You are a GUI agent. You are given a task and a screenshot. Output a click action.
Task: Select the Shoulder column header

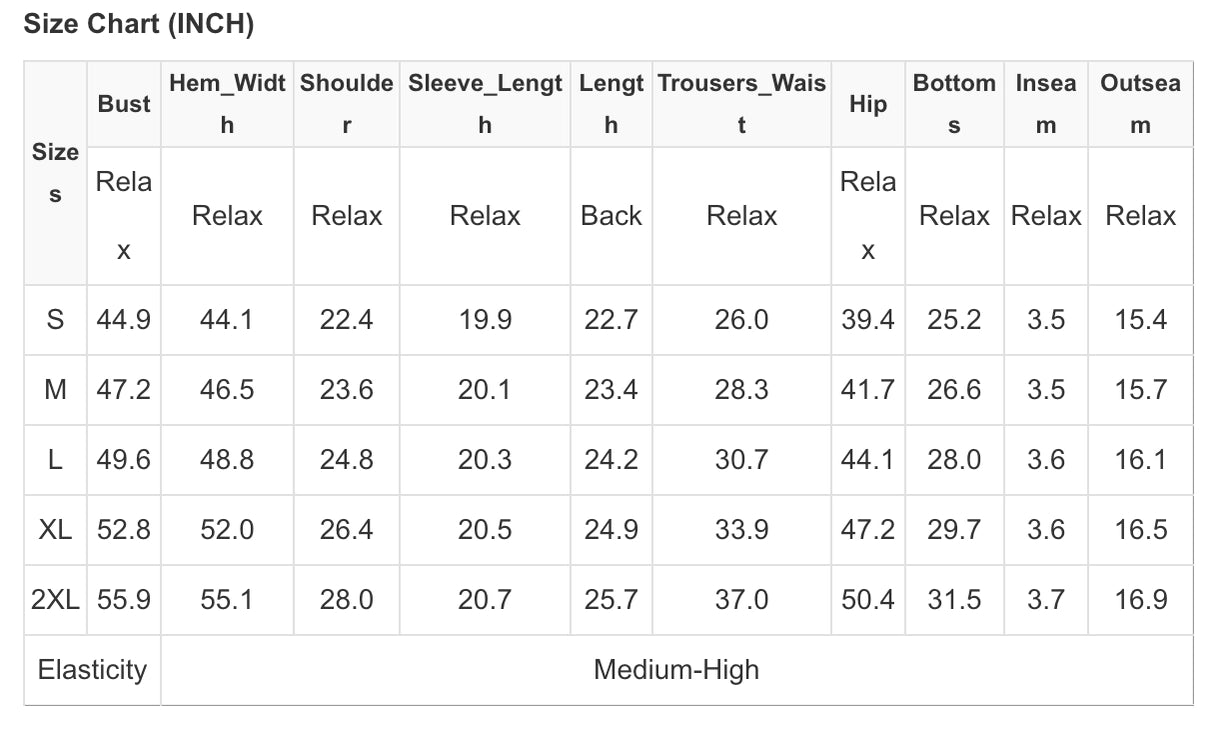[346, 104]
